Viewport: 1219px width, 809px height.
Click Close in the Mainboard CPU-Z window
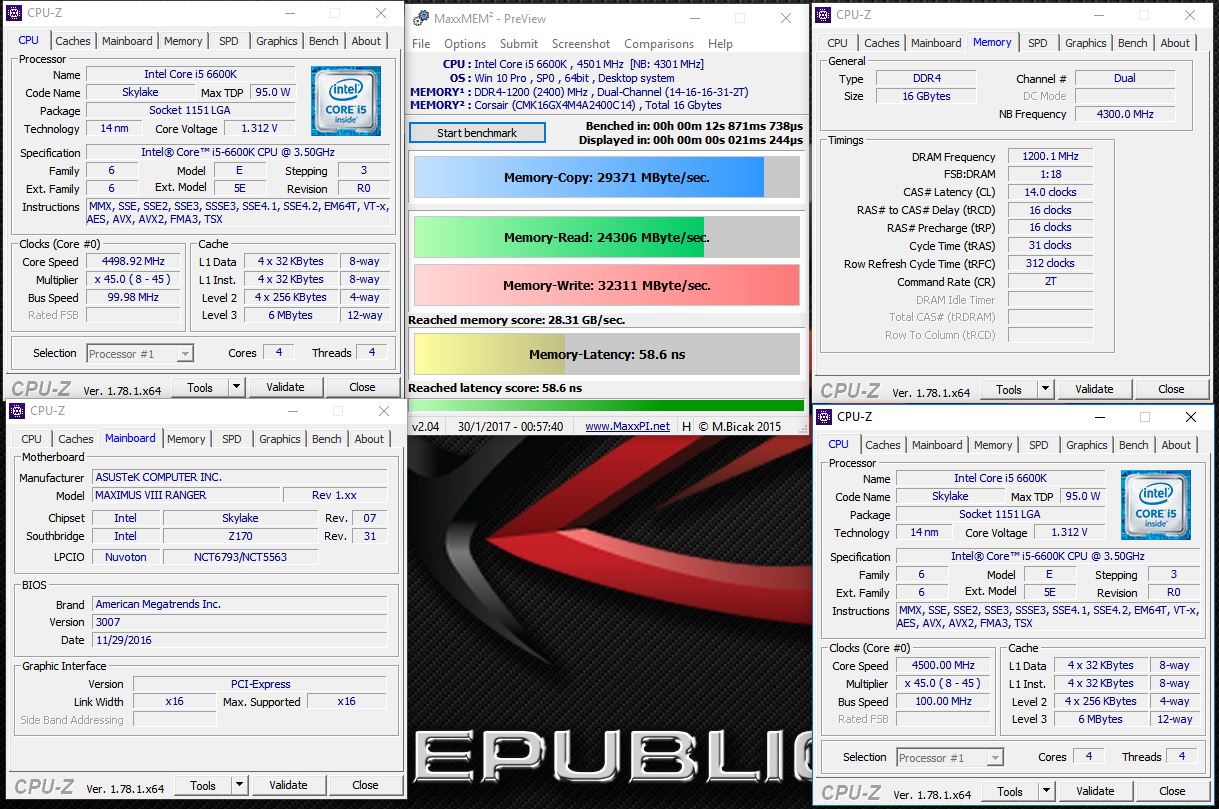(x=365, y=785)
